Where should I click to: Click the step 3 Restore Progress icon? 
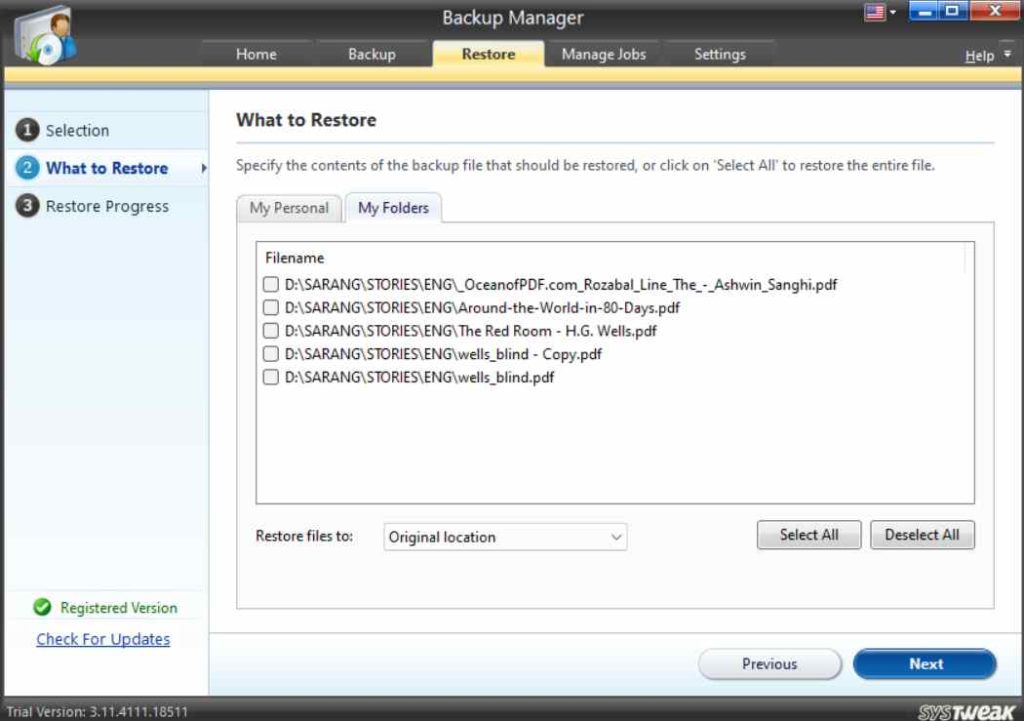point(27,206)
